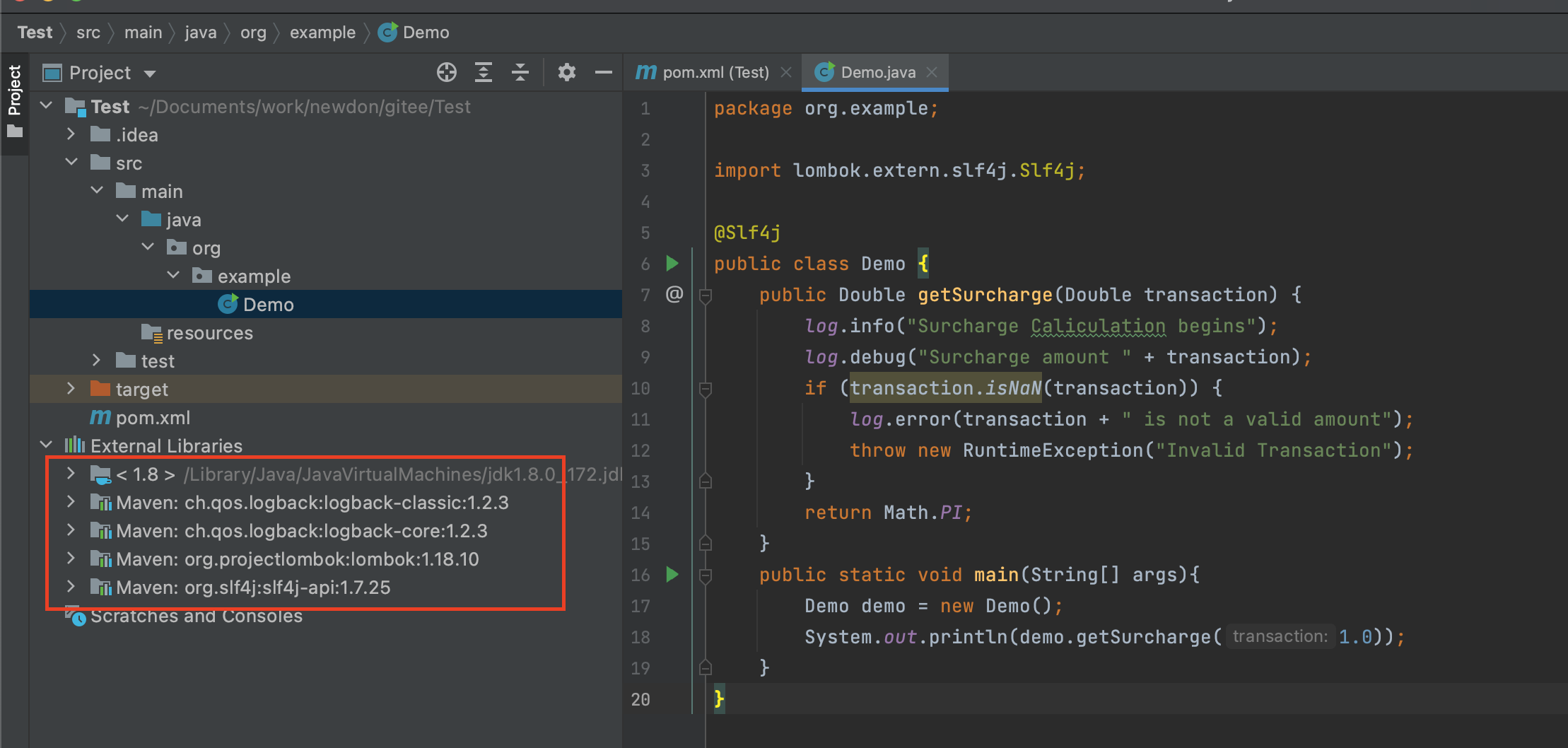
Task: Click the External Libraries bars icon
Action: 75,445
